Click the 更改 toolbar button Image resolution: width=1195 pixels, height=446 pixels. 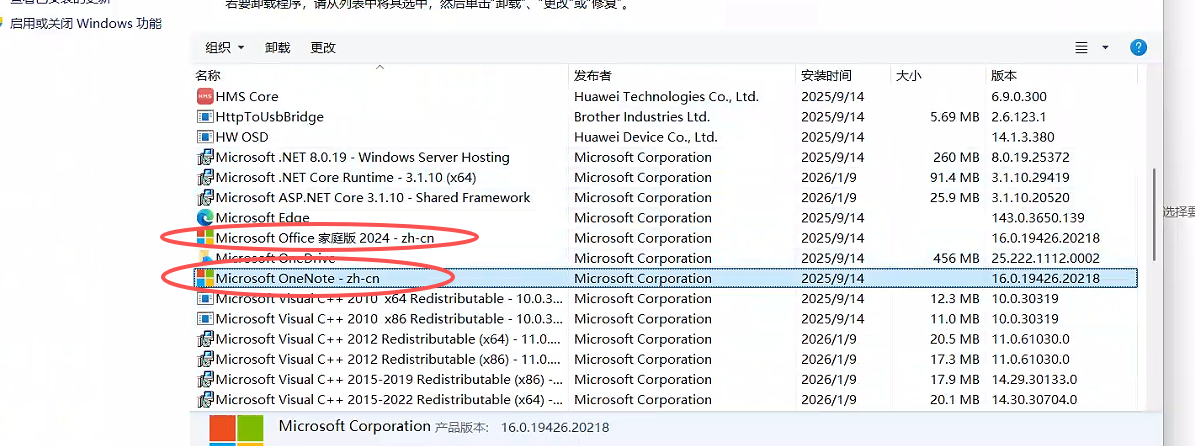click(323, 47)
